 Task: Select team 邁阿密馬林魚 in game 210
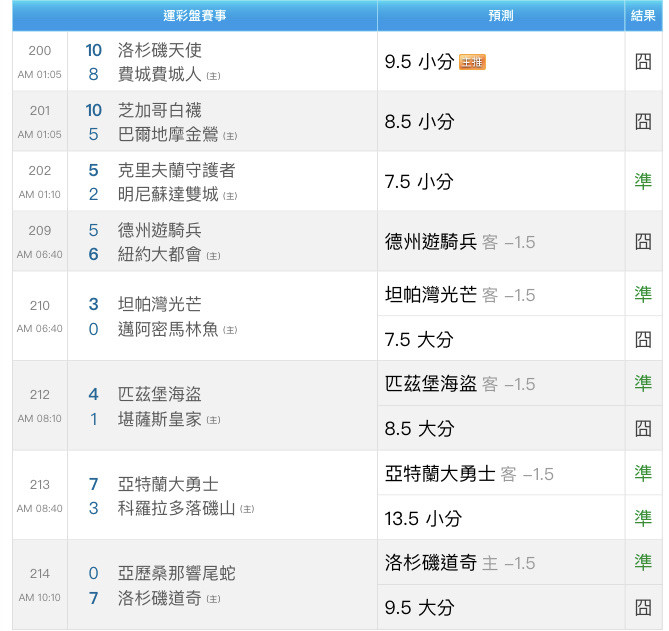tap(168, 329)
